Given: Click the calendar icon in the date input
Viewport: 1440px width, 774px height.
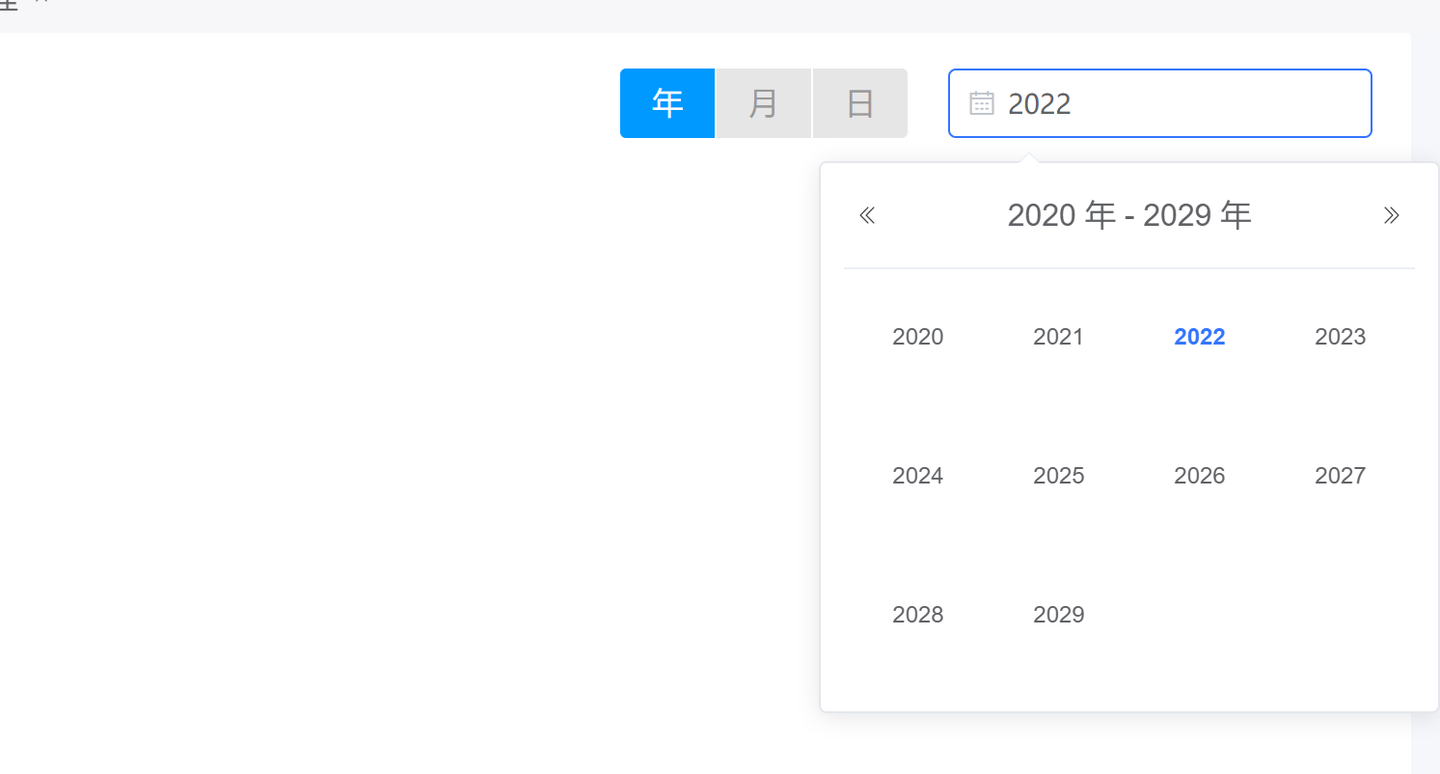Looking at the screenshot, I should click(x=982, y=102).
